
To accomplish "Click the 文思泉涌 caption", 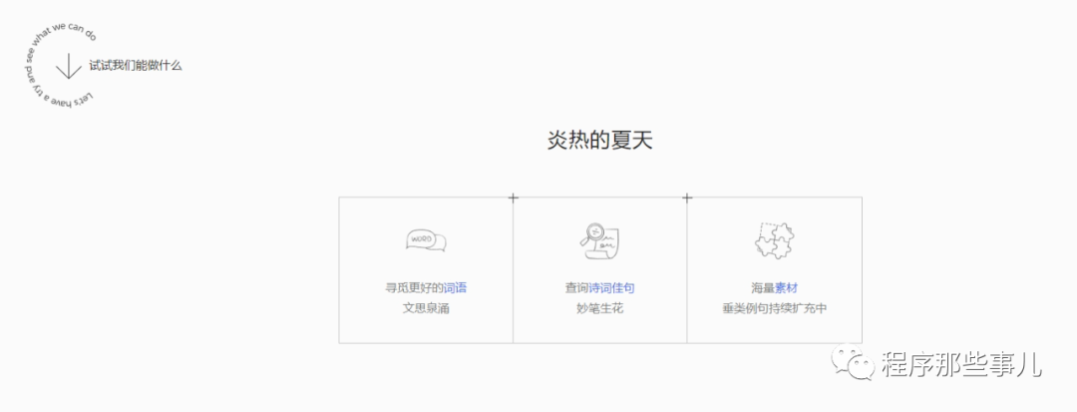I will [x=426, y=308].
